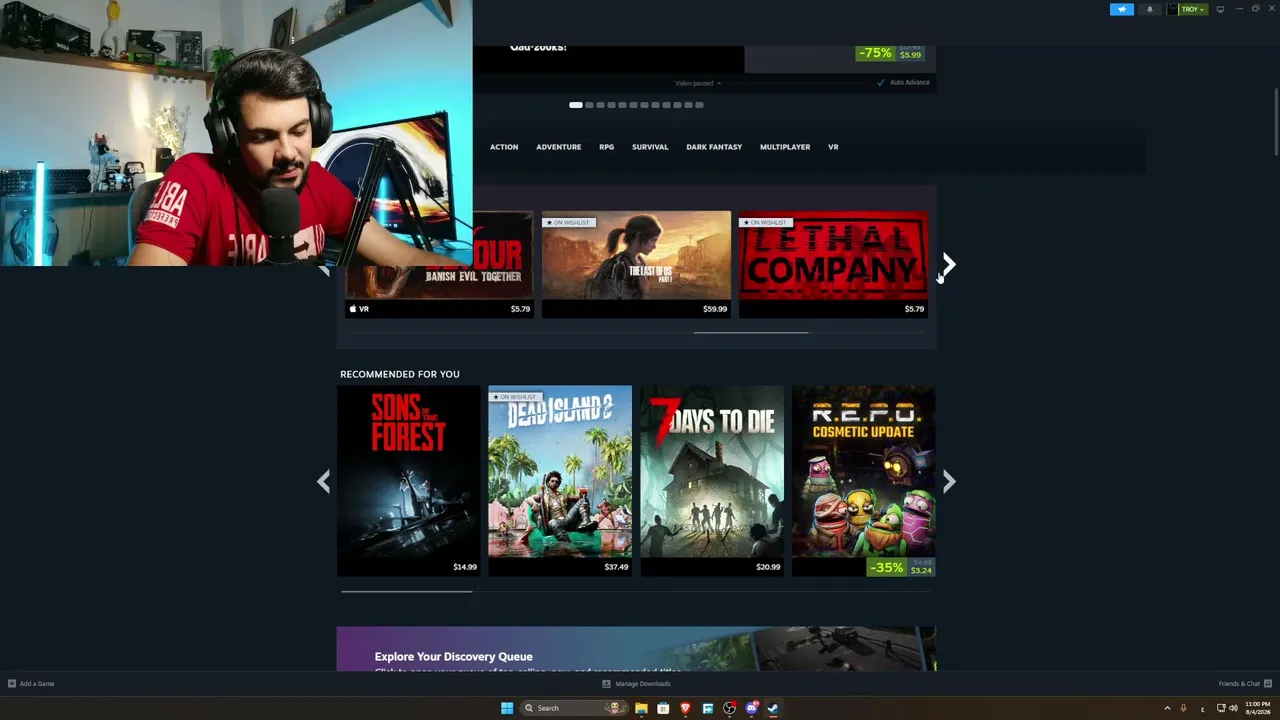
Task: Click the user avatar beside TROY
Action: pos(1173,9)
